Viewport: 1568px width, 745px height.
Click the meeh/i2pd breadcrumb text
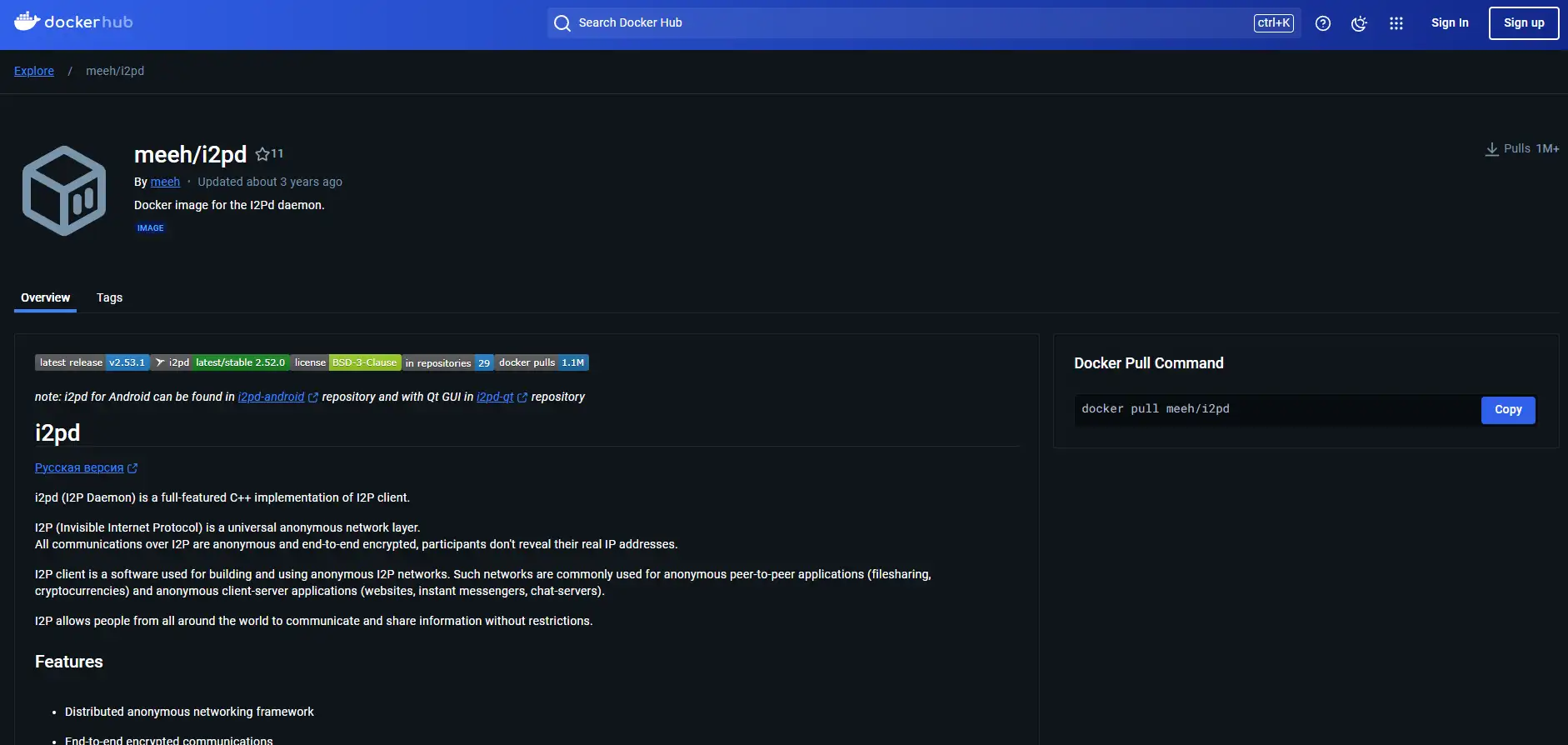tap(115, 71)
